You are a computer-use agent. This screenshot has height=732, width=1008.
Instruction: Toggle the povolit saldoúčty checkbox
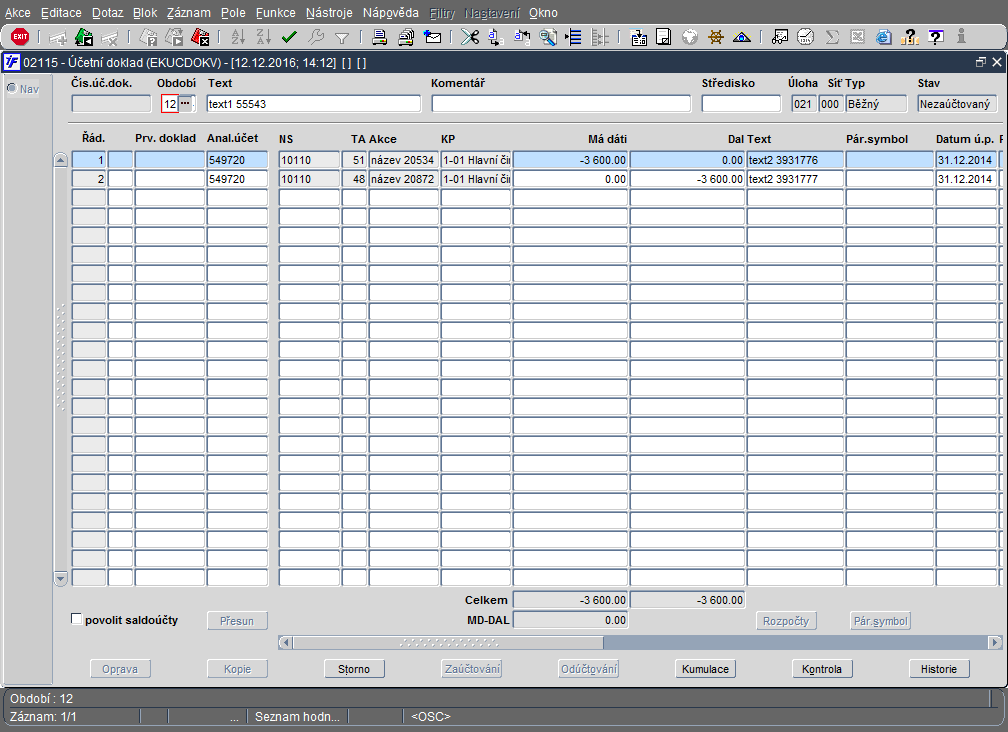[76, 619]
